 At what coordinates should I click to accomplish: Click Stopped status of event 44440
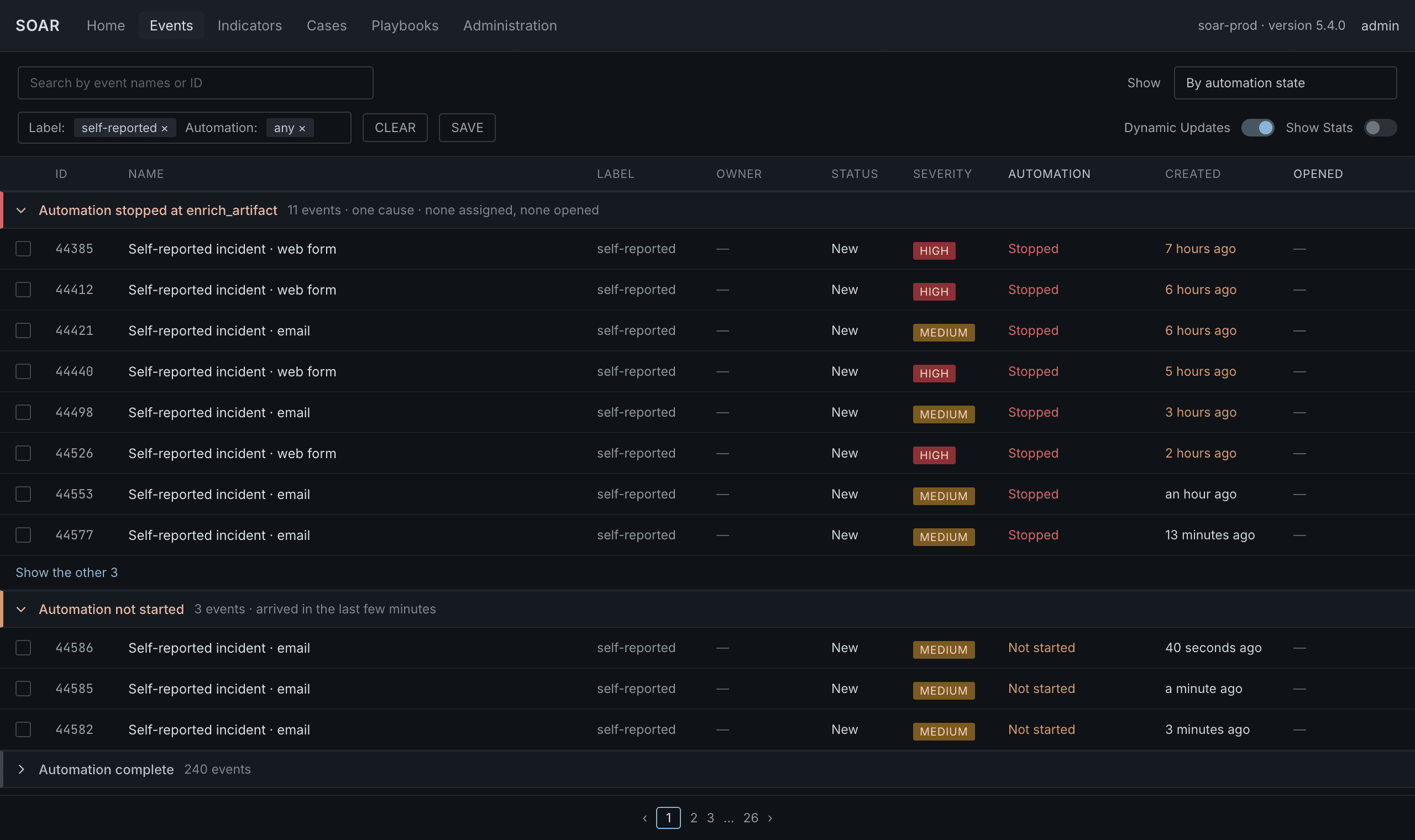tap(1033, 371)
